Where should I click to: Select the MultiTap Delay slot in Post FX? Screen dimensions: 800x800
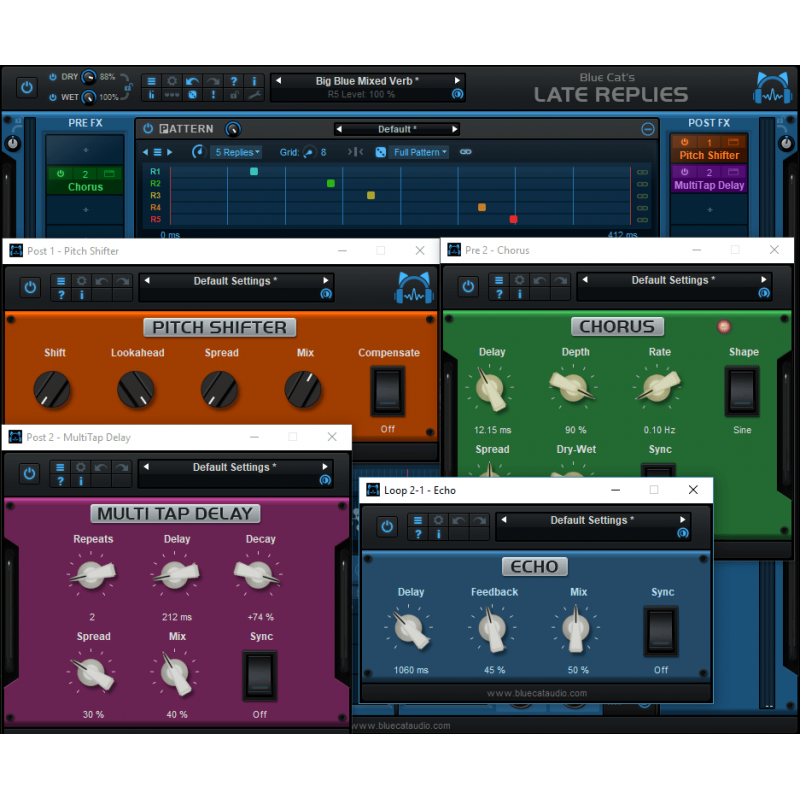point(710,185)
